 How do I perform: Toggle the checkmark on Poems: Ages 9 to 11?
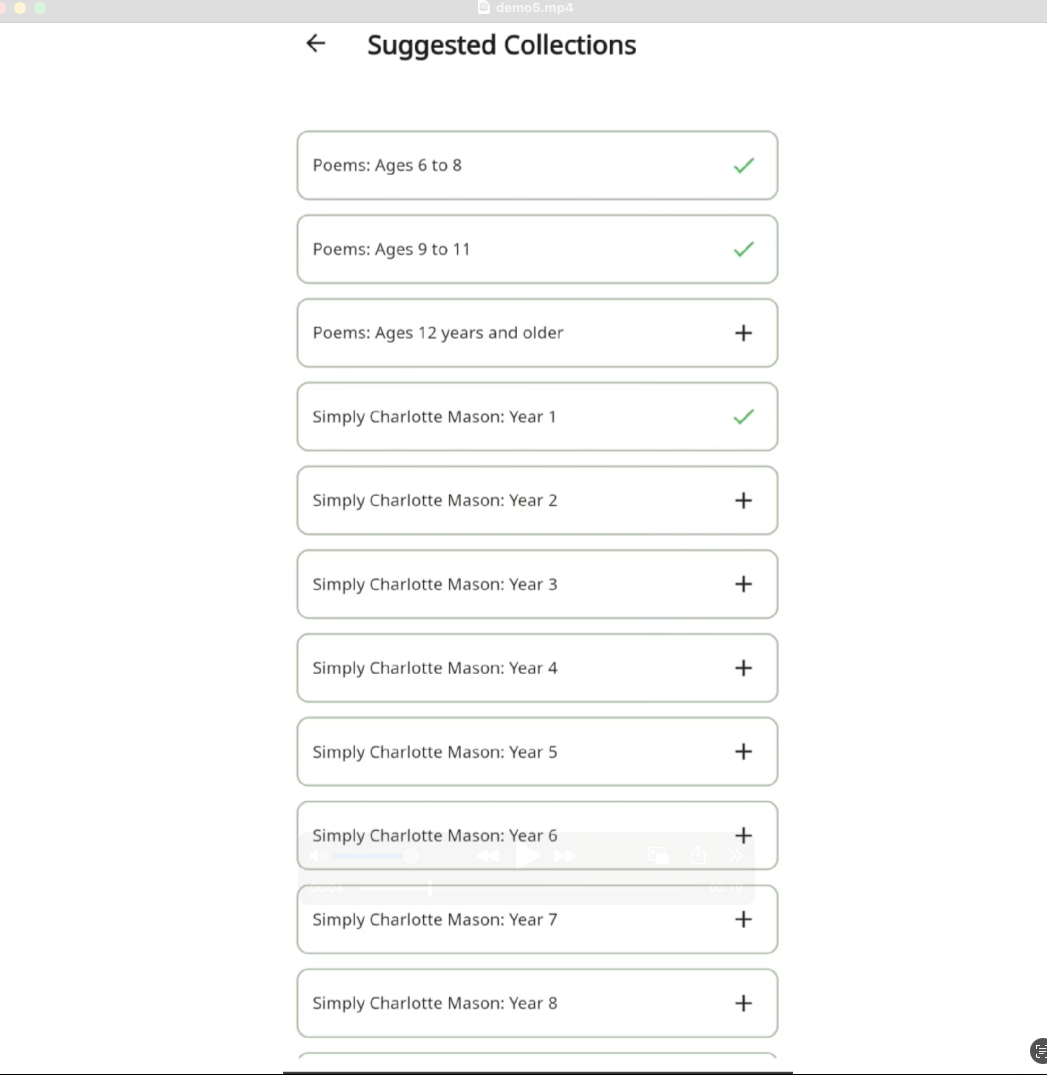(743, 250)
